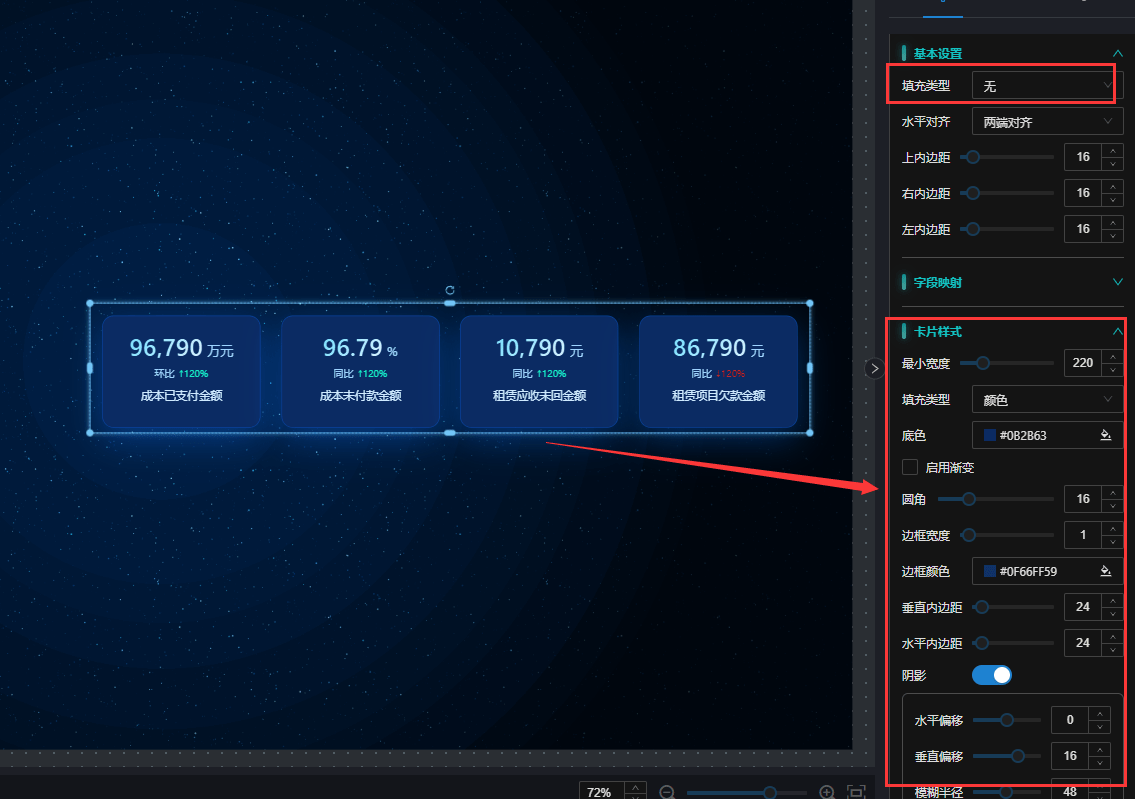The height and width of the screenshot is (799, 1135).
Task: Click the 圆角 slider handle
Action: [969, 499]
